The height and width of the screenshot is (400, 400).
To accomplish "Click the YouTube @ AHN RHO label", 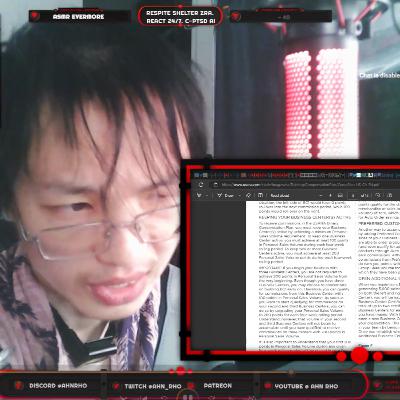I will tap(306, 386).
